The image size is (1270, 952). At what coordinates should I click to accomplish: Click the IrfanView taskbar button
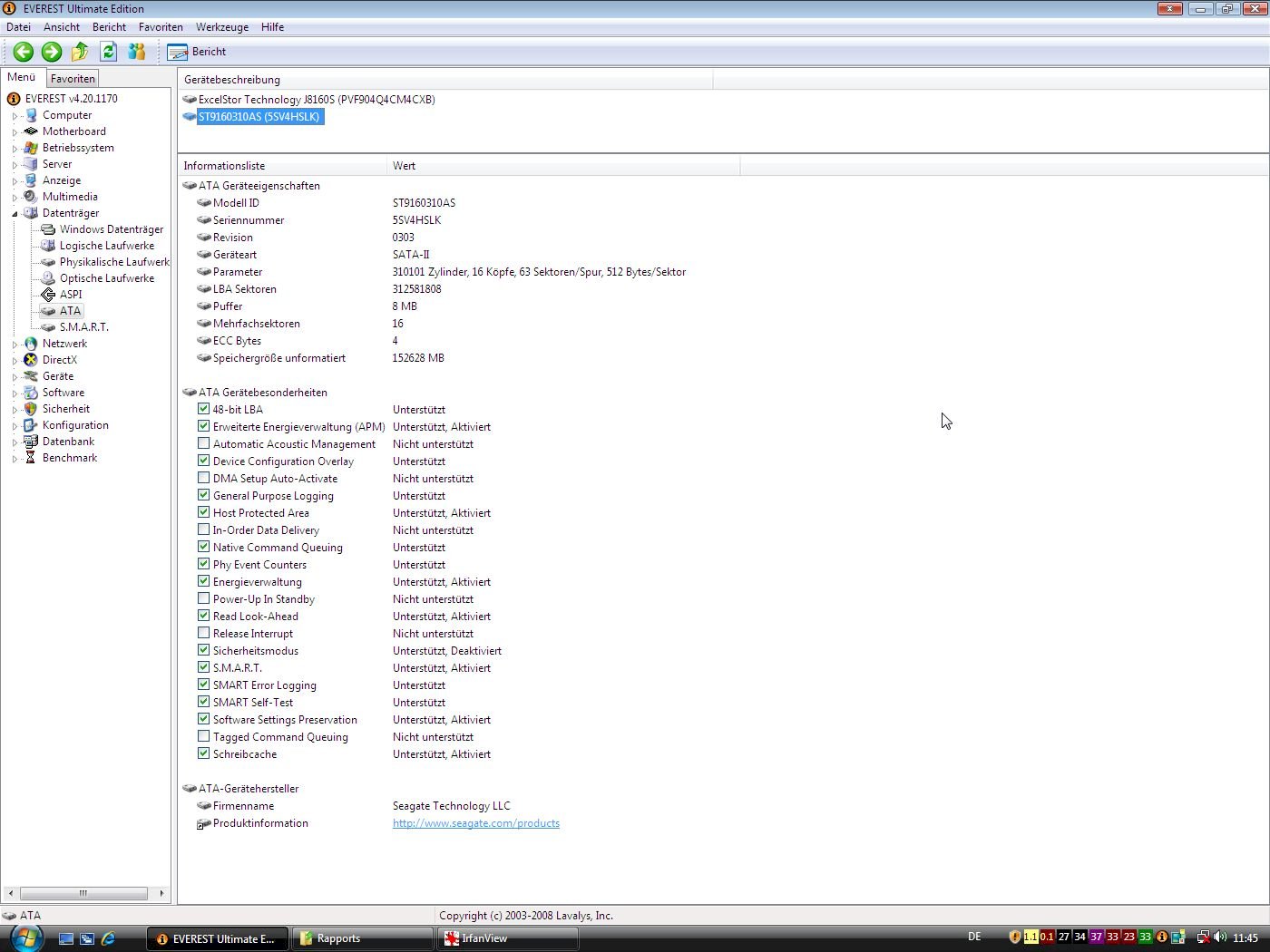506,938
